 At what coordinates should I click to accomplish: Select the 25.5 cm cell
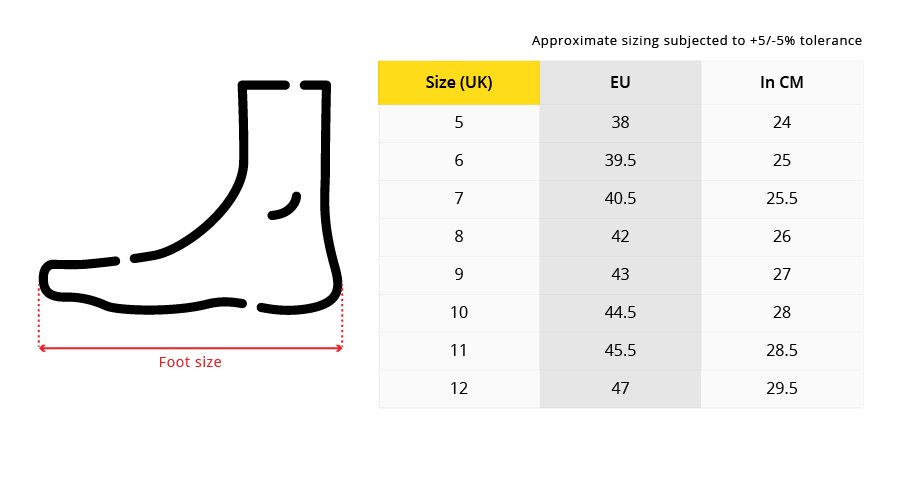click(x=782, y=199)
